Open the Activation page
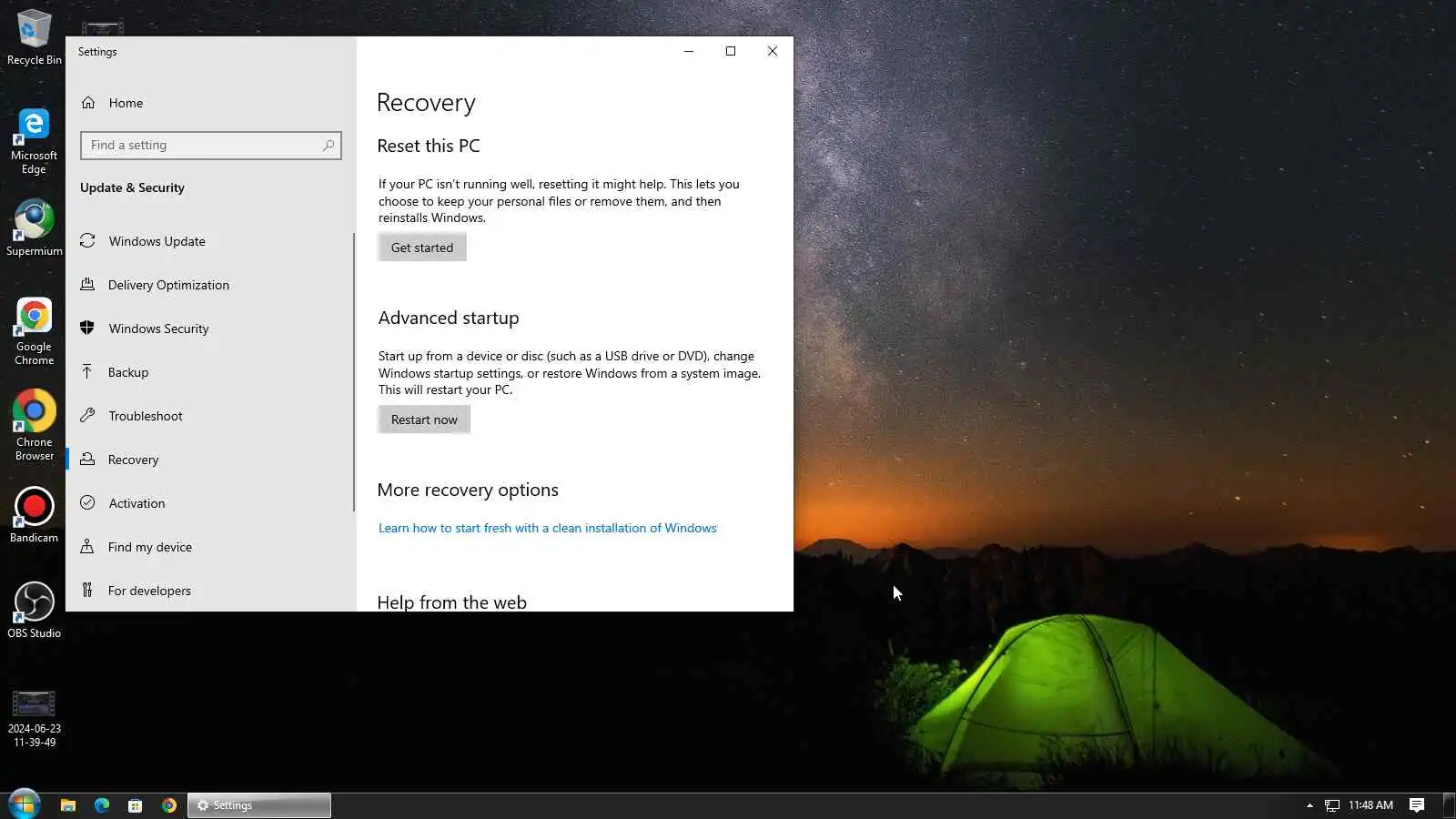This screenshot has height=819, width=1456. coord(209,503)
